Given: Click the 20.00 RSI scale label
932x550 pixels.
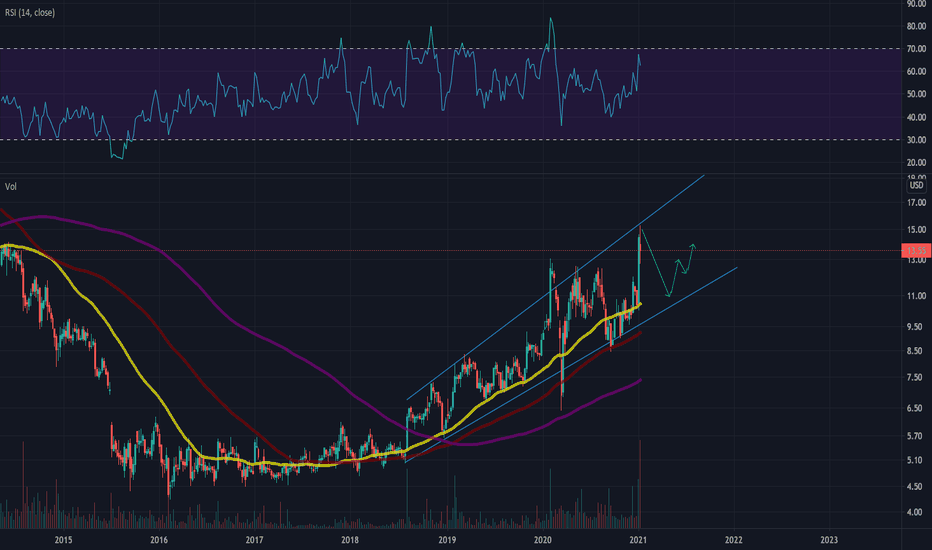Looking at the screenshot, I should 917,163.
